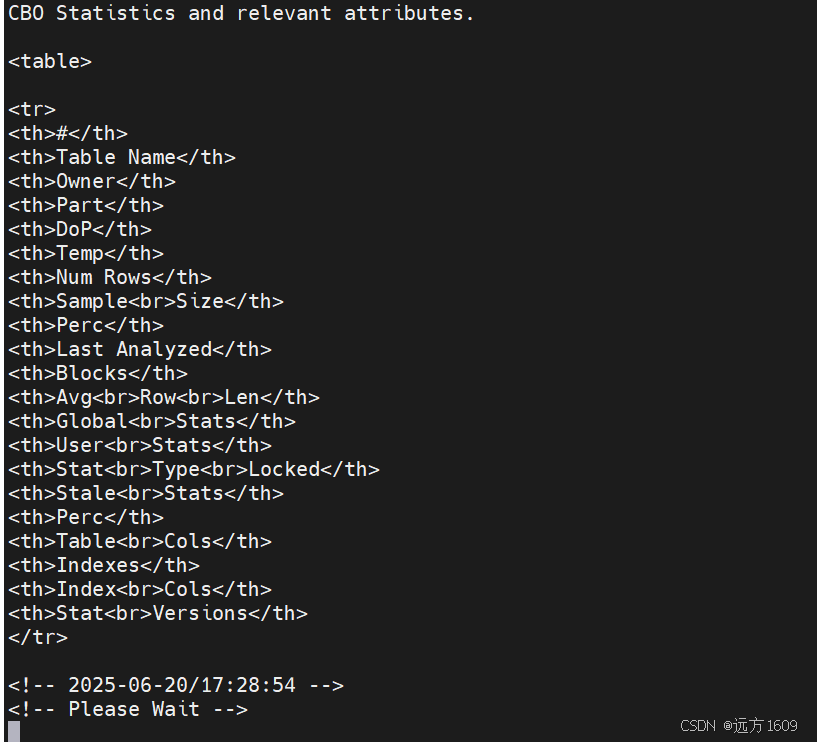Click the "Sample Size" header line
The image size is (817, 742).
click(x=146, y=301)
